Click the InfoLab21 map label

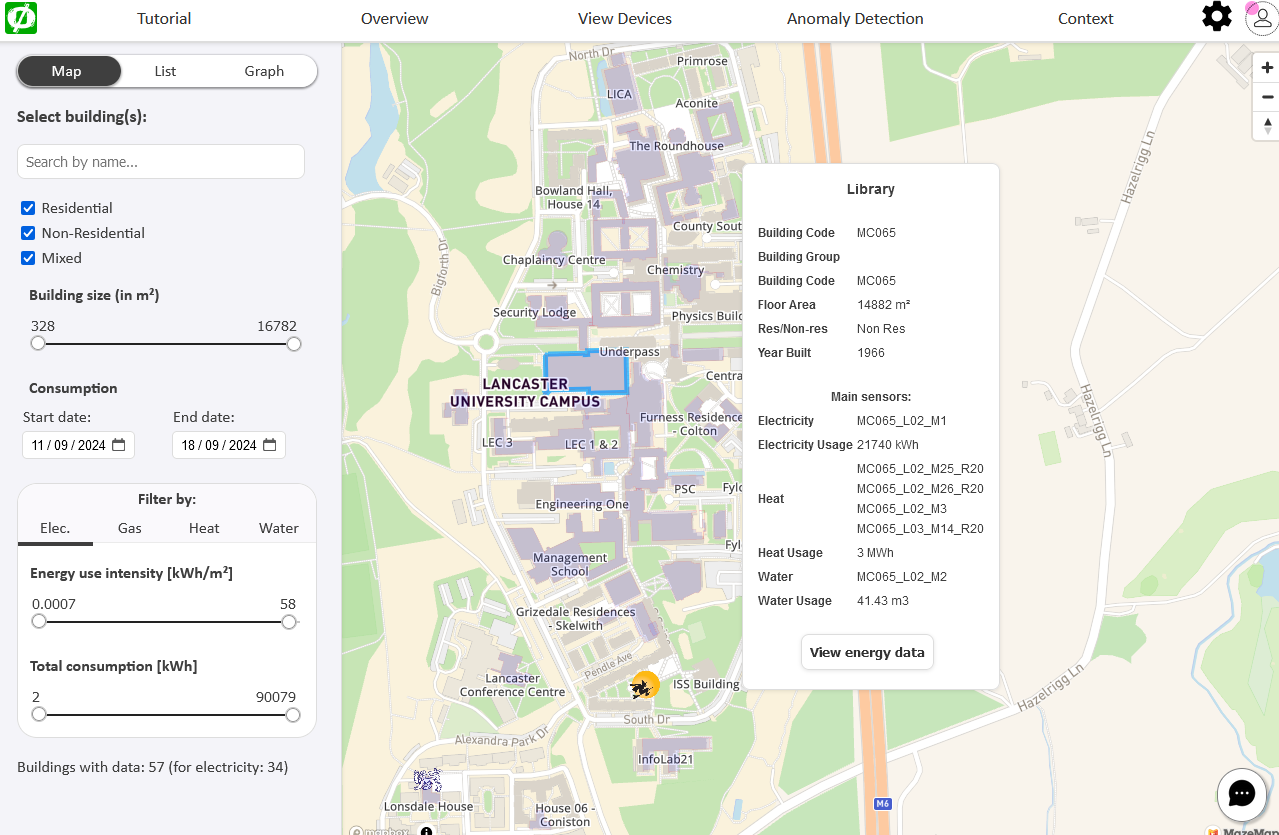[666, 760]
